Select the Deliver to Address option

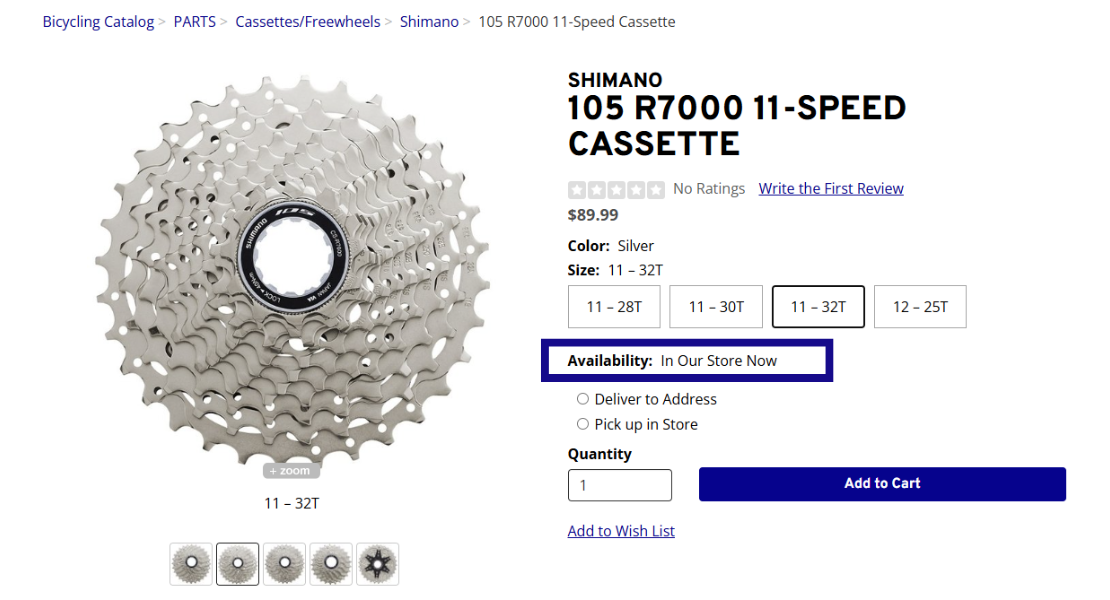pyautogui.click(x=583, y=398)
